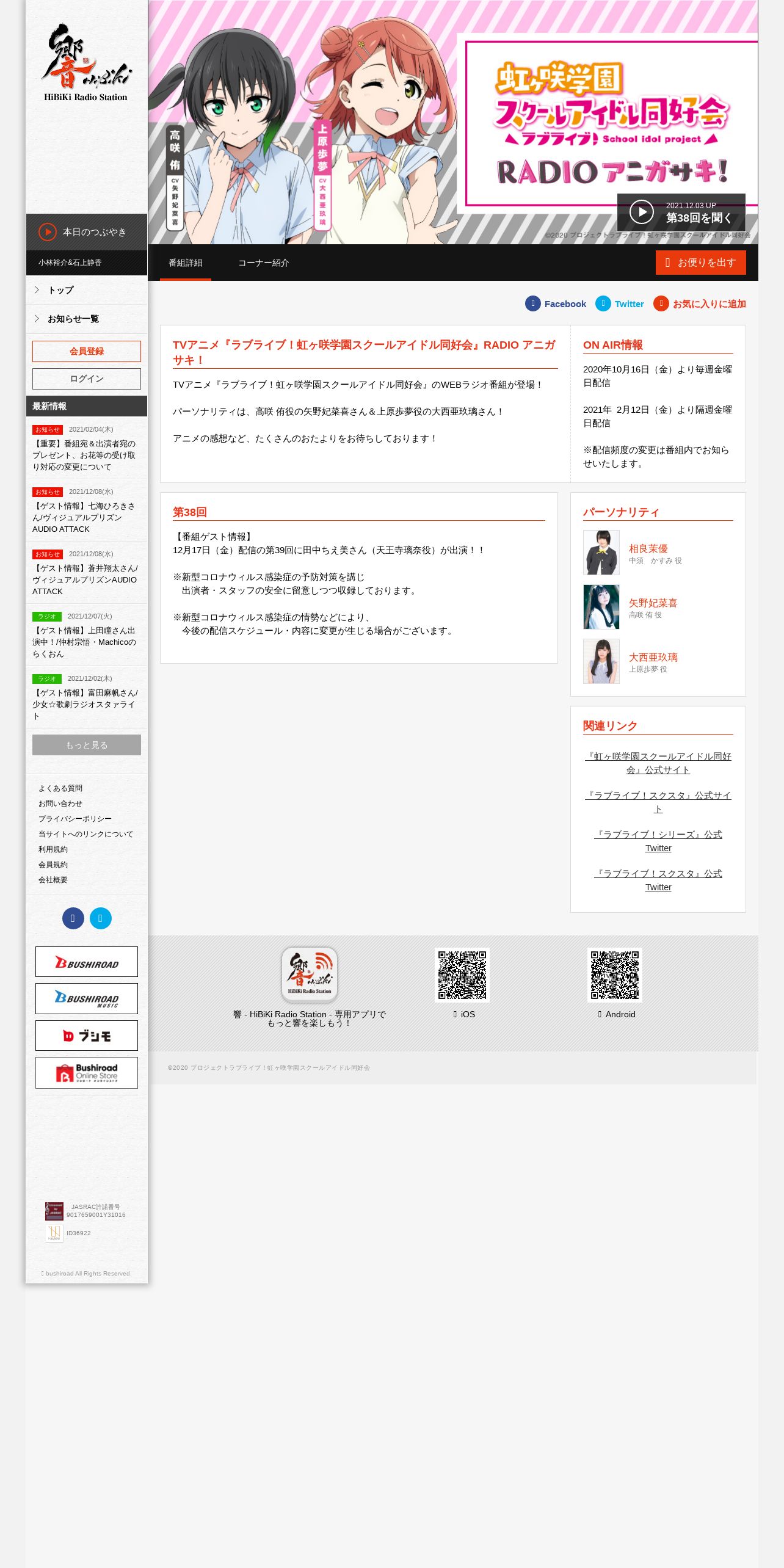Screen dimensions: 784x1568
Task: Open sidebar Facebook round icon
Action: click(73, 918)
